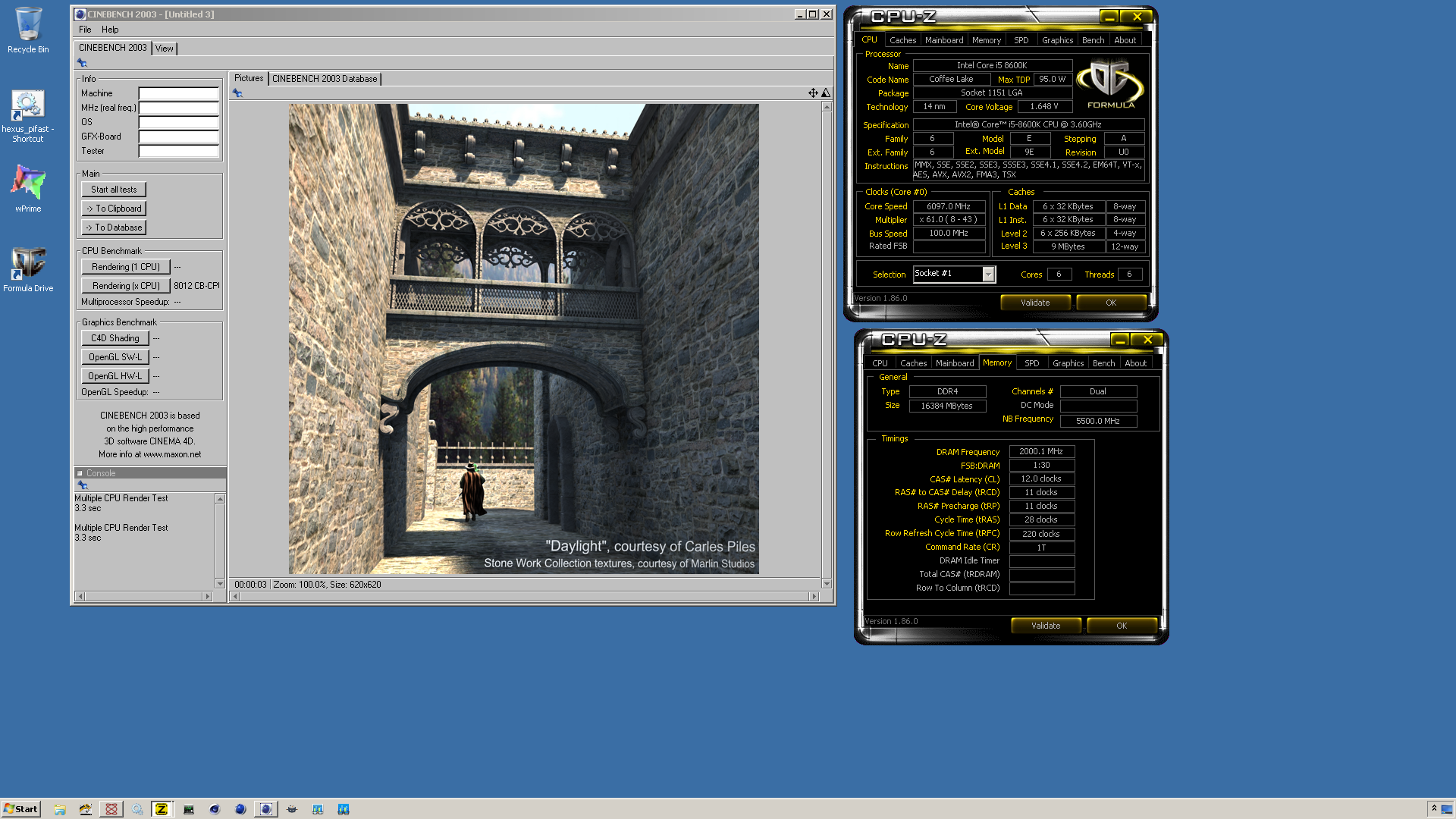Image resolution: width=1456 pixels, height=819 pixels.
Task: Select the Pictures tab
Action: coord(249,78)
